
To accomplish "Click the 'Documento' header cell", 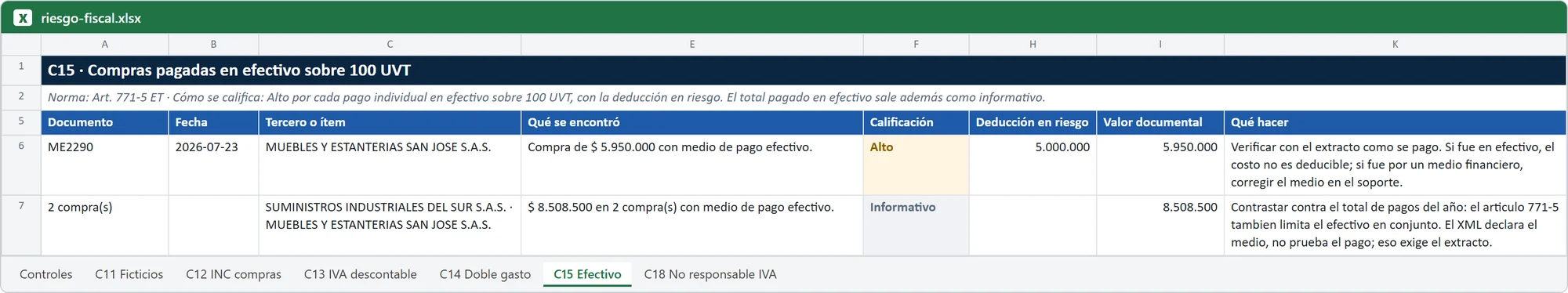I will [105, 122].
